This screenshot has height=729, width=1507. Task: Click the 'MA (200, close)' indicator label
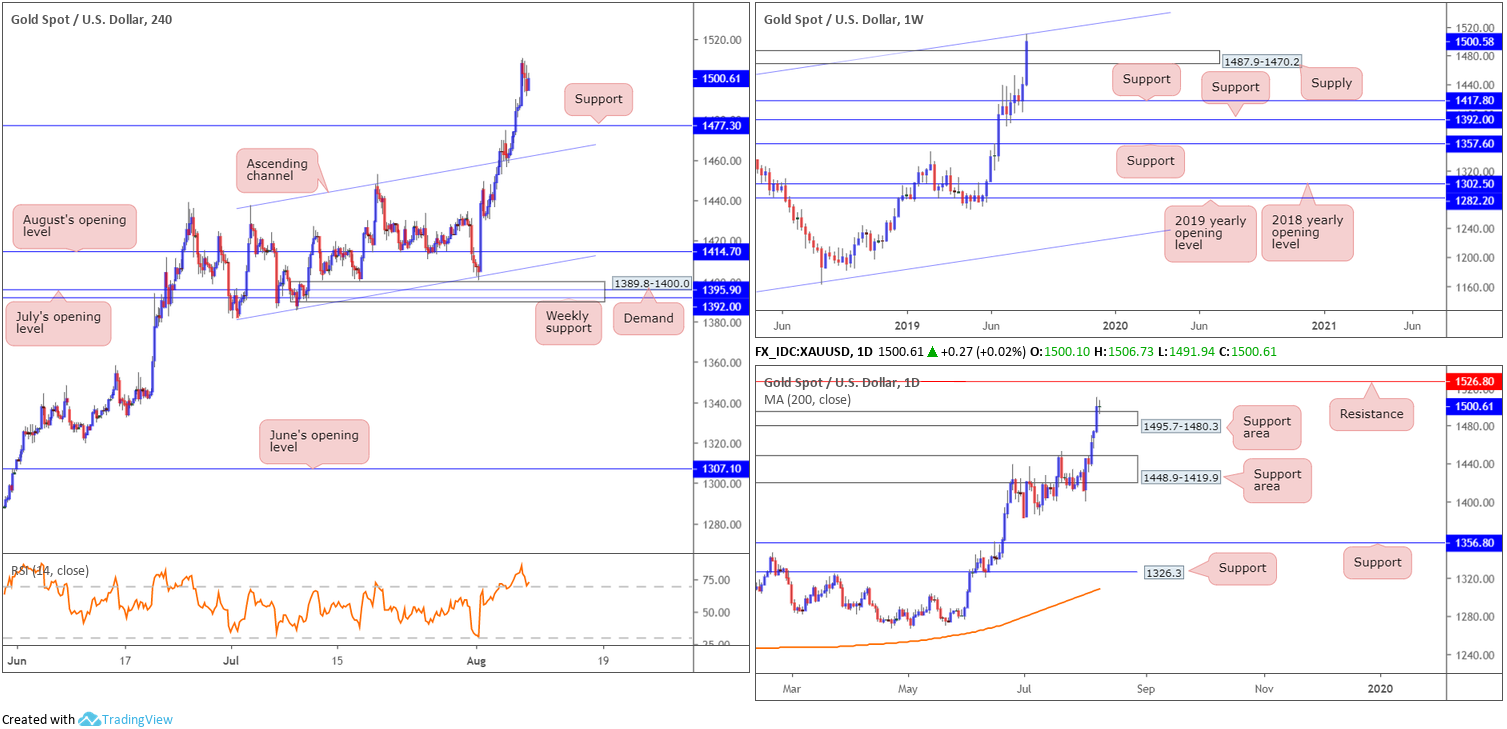807,400
